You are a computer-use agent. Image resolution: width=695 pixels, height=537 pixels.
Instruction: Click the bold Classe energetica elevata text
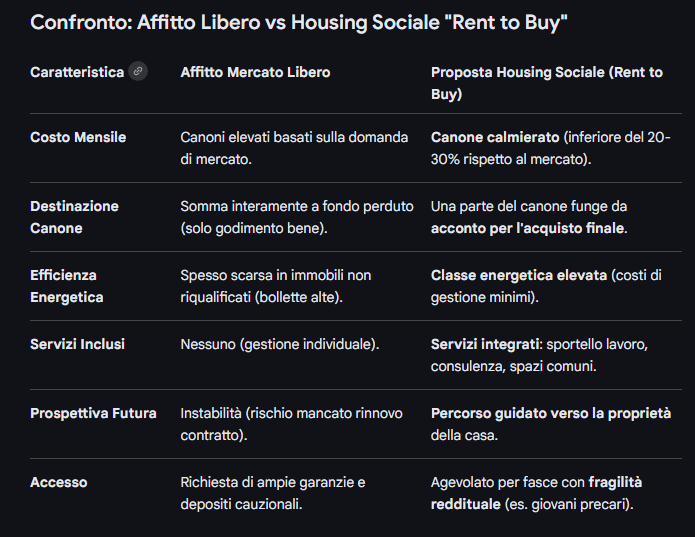pyautogui.click(x=519, y=275)
